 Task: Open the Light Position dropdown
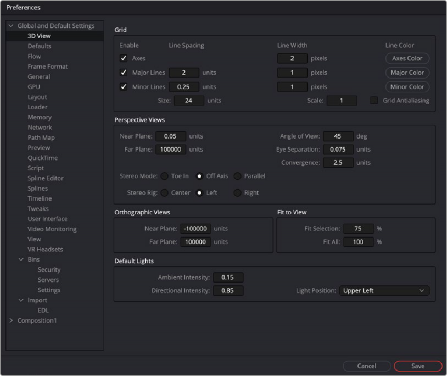[x=384, y=291]
